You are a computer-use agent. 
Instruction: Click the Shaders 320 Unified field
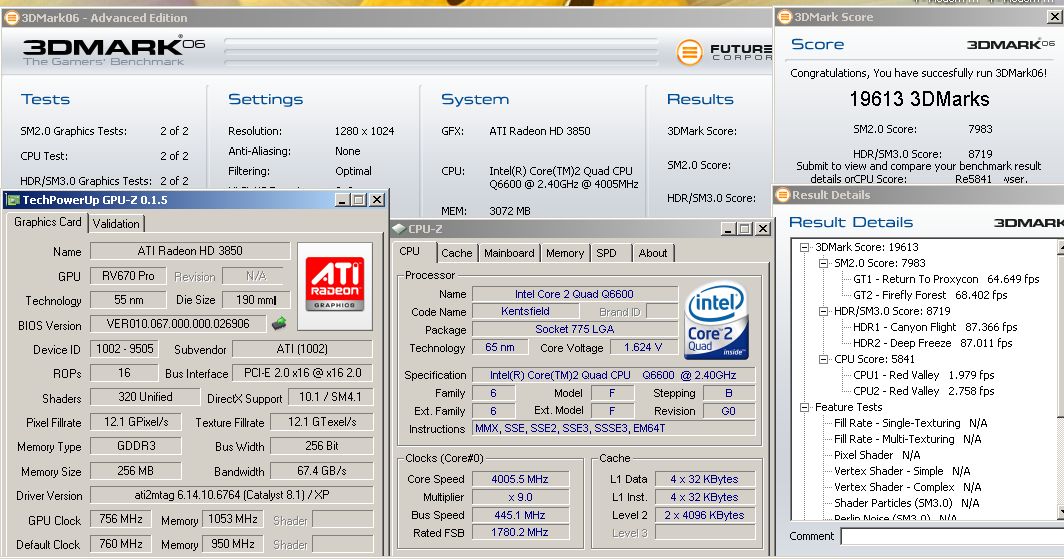(145, 397)
